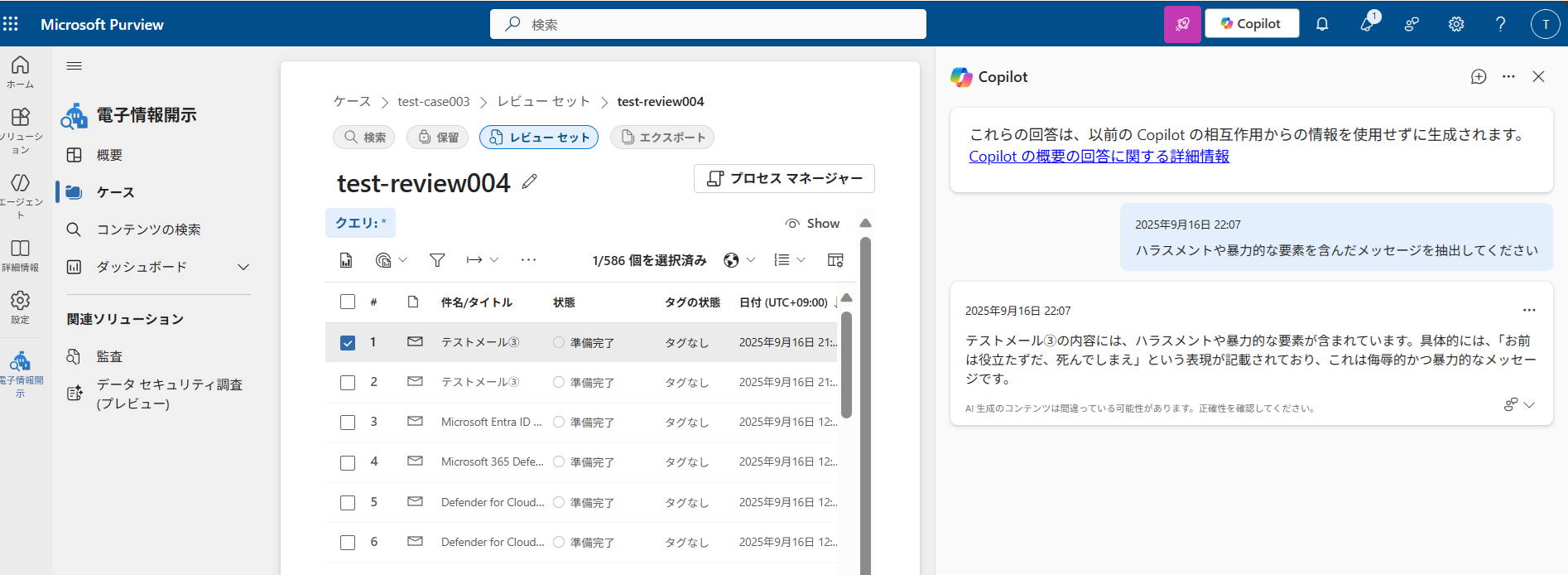This screenshot has width=1568, height=575.
Task: Sort by 日付 (UTC+09:00) column header
Action: [783, 302]
